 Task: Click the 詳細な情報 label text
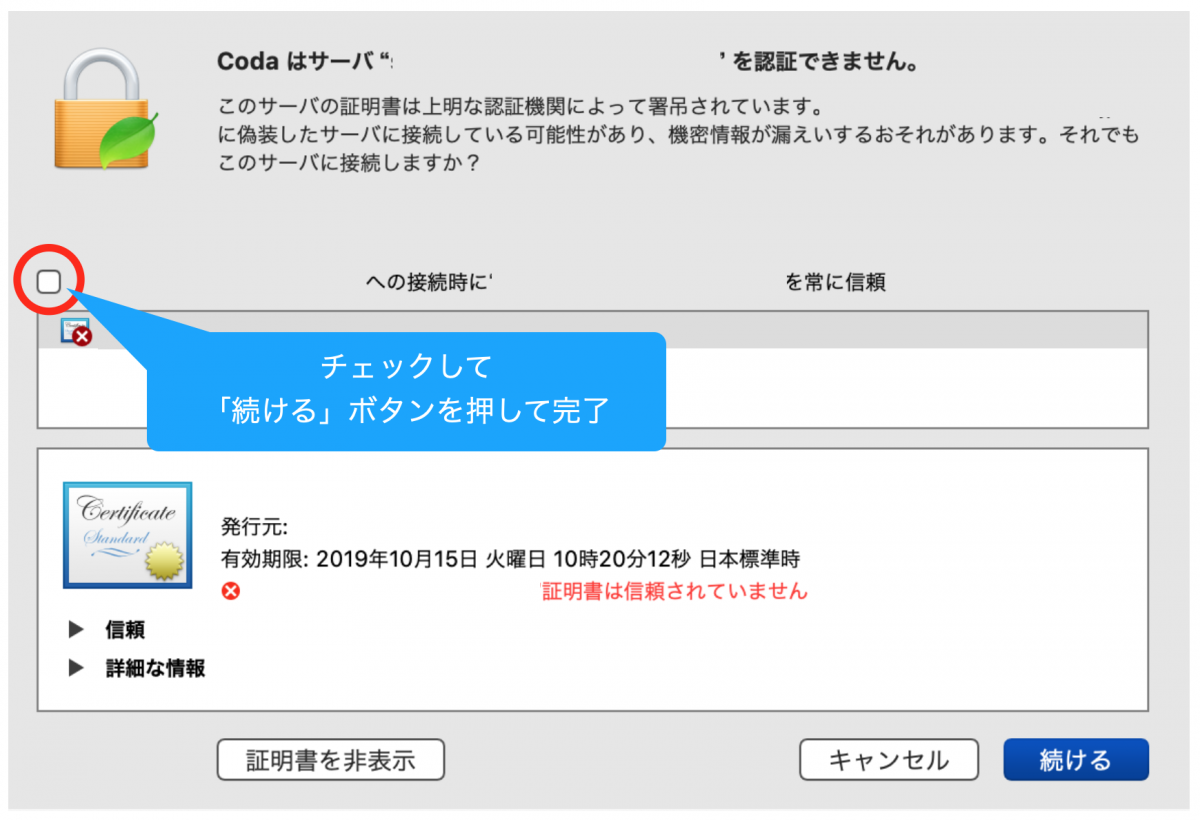(x=156, y=668)
